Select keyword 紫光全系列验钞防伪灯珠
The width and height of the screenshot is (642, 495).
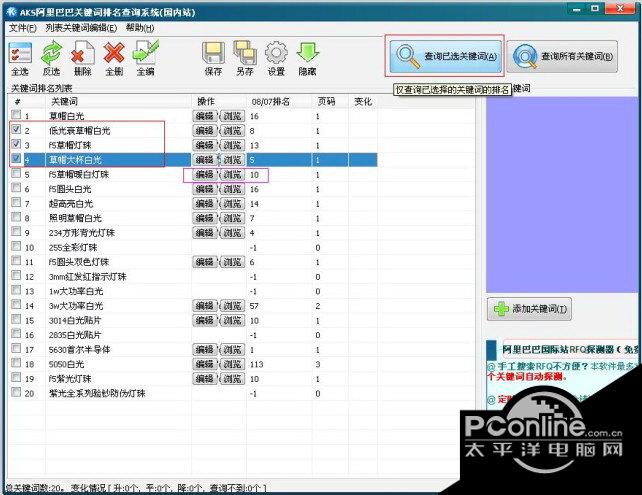(x=97, y=394)
